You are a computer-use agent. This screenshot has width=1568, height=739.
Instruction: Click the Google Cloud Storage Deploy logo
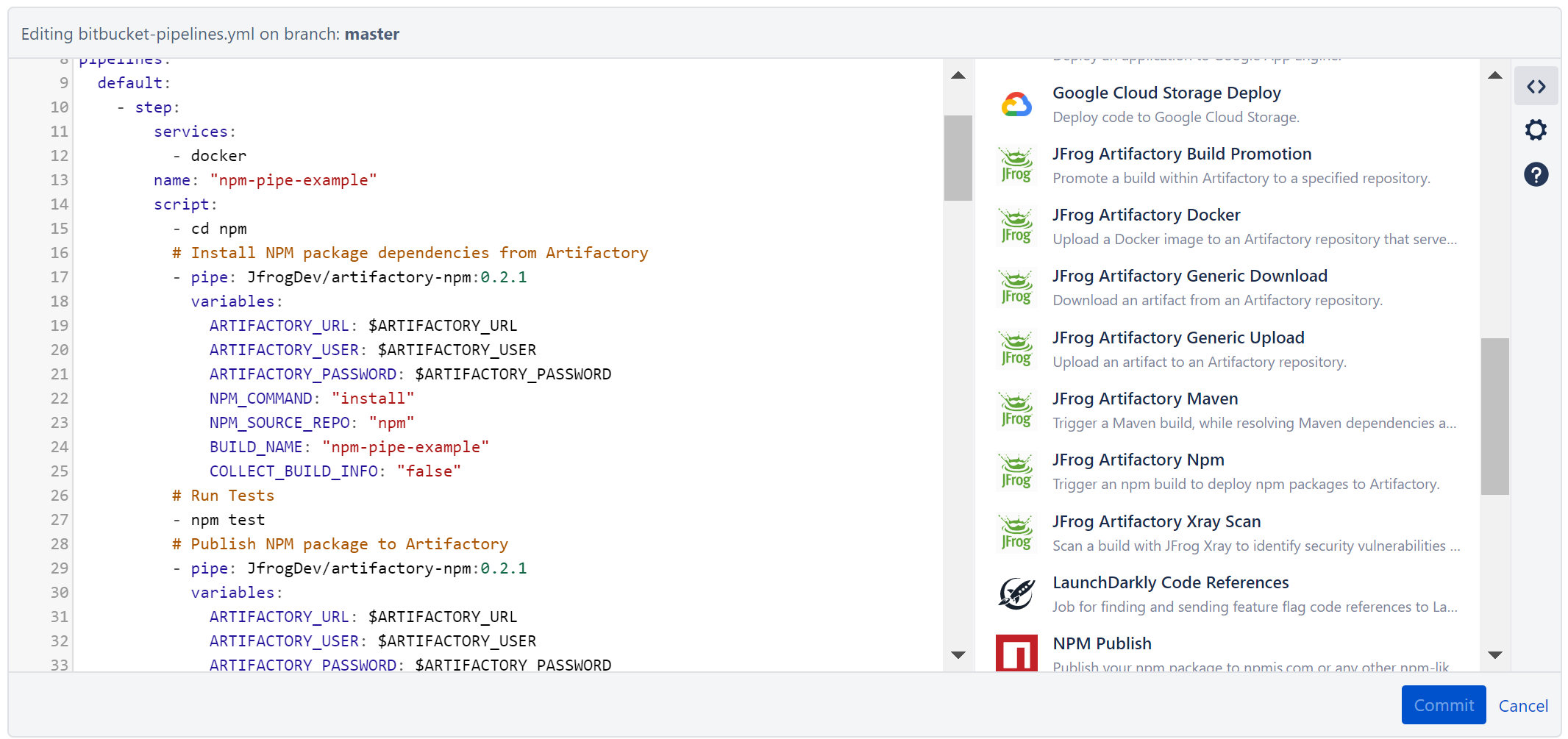pyautogui.click(x=1016, y=104)
